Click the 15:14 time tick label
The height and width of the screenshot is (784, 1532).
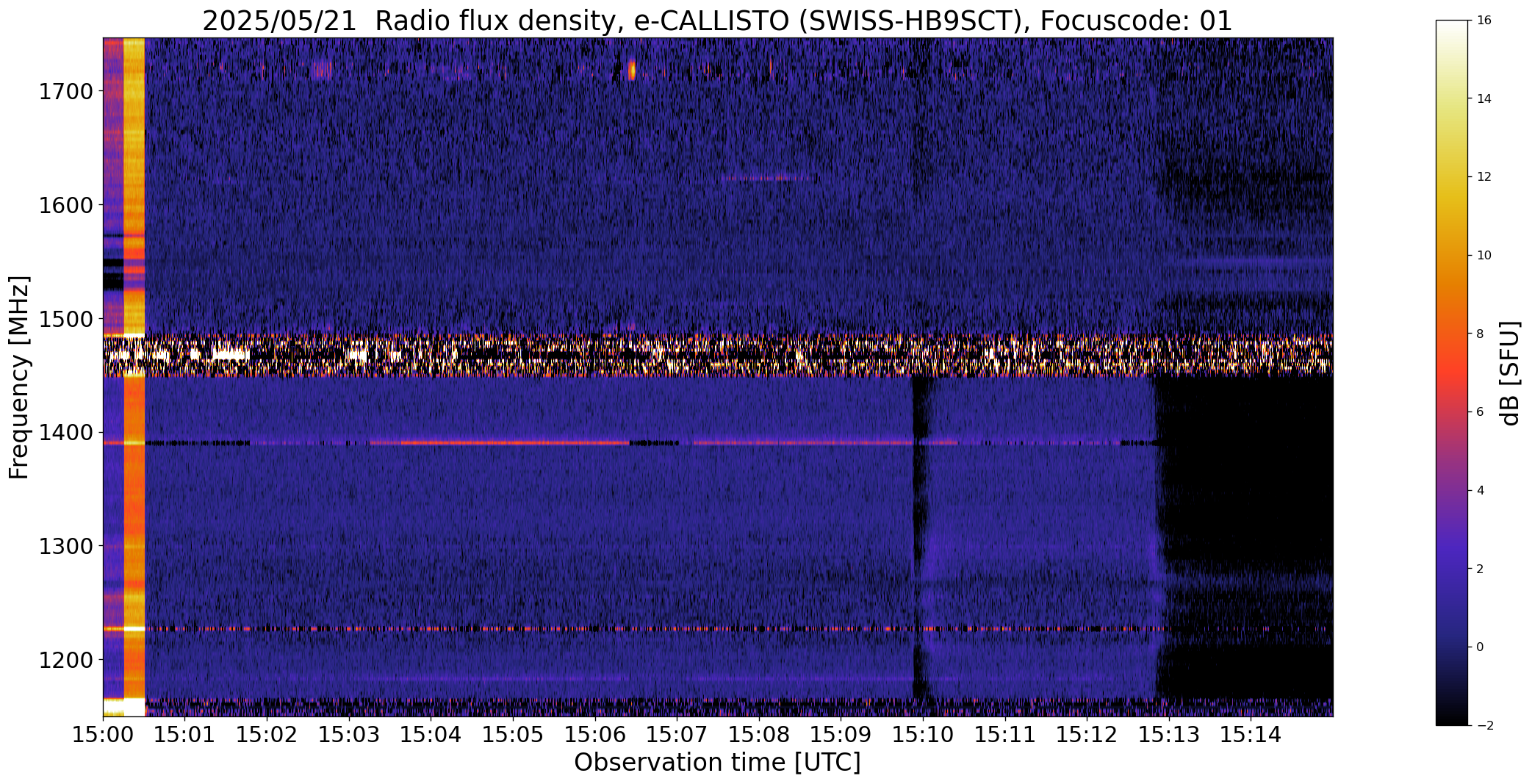pyautogui.click(x=1251, y=734)
